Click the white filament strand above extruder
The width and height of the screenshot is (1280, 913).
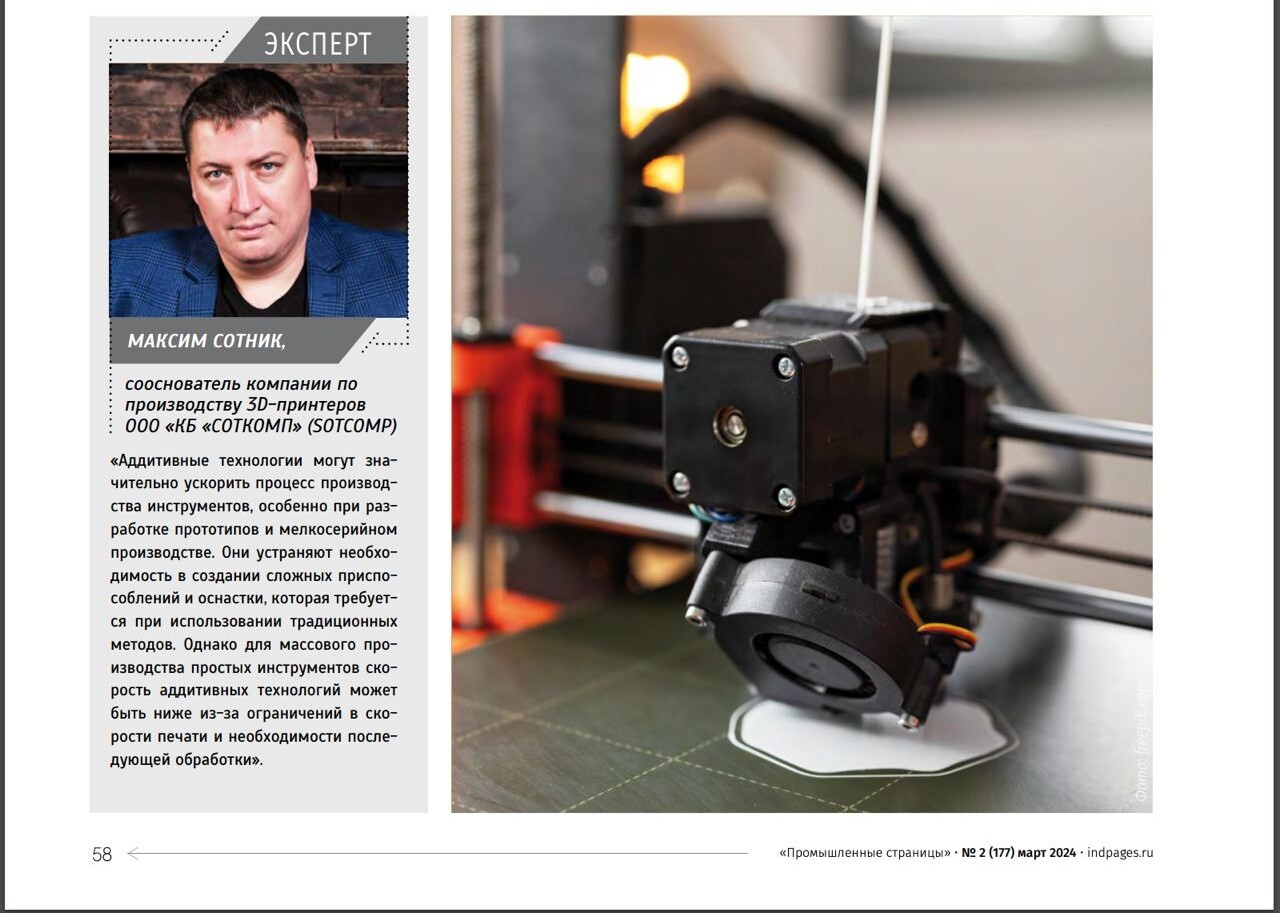(876, 150)
